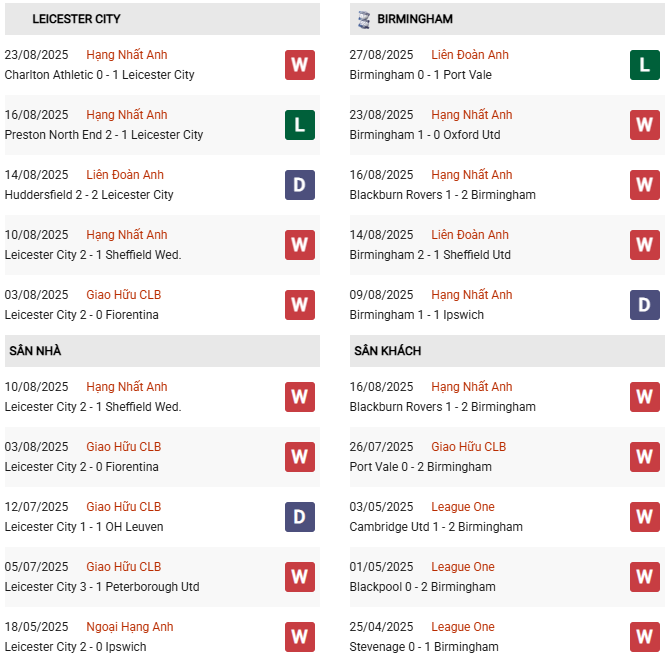
Task: Click the D badge for Birmingham vs Ipswich draw
Action: (644, 305)
